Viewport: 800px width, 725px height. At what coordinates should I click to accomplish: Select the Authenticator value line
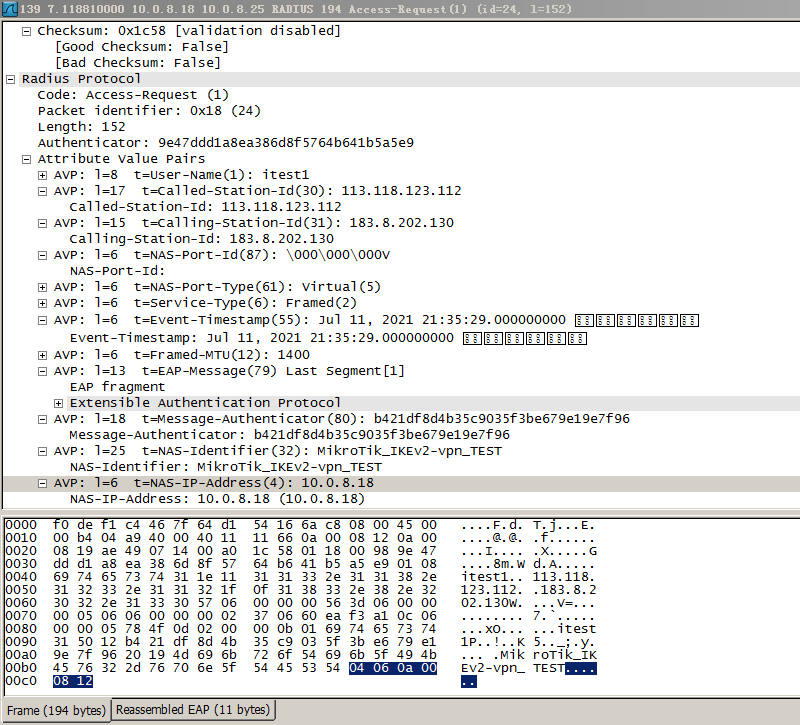226,143
